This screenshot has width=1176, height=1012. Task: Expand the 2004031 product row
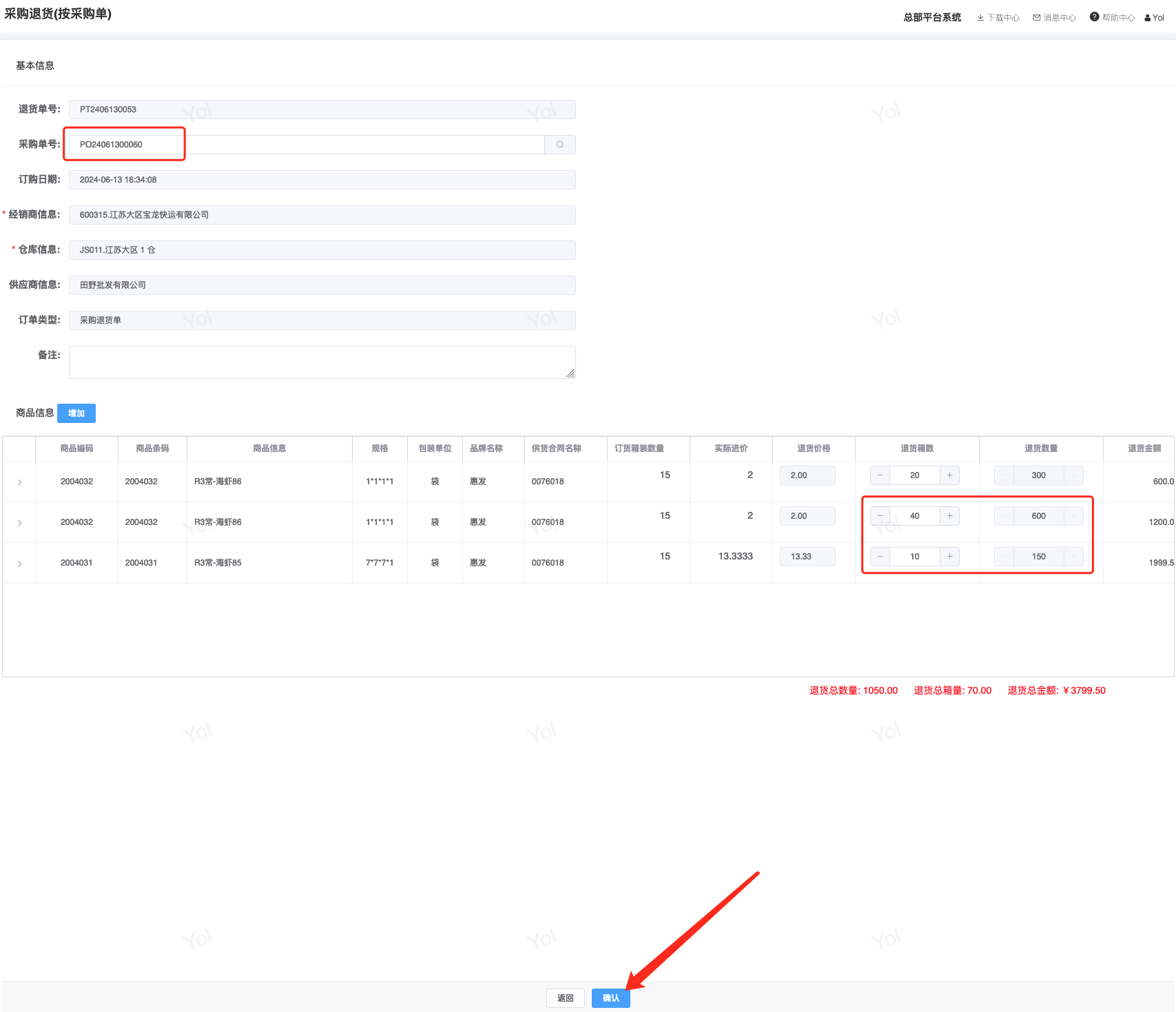click(x=19, y=564)
